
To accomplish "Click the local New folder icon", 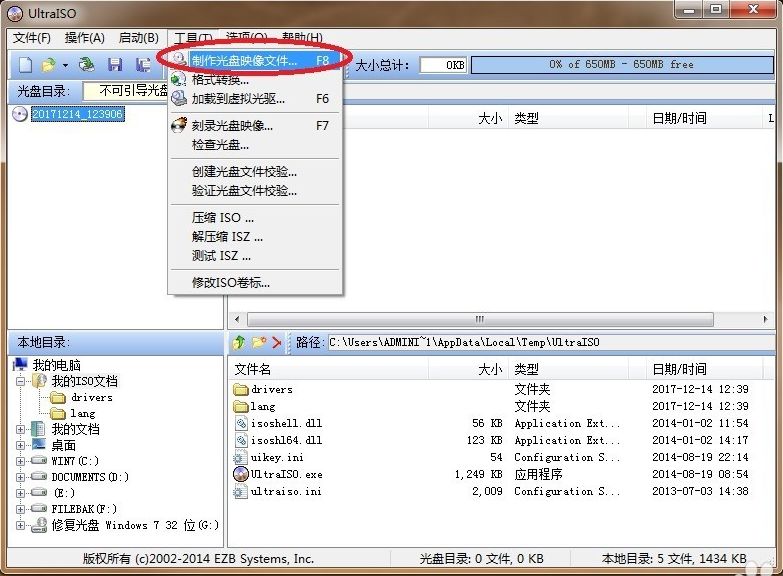I will pos(259,342).
